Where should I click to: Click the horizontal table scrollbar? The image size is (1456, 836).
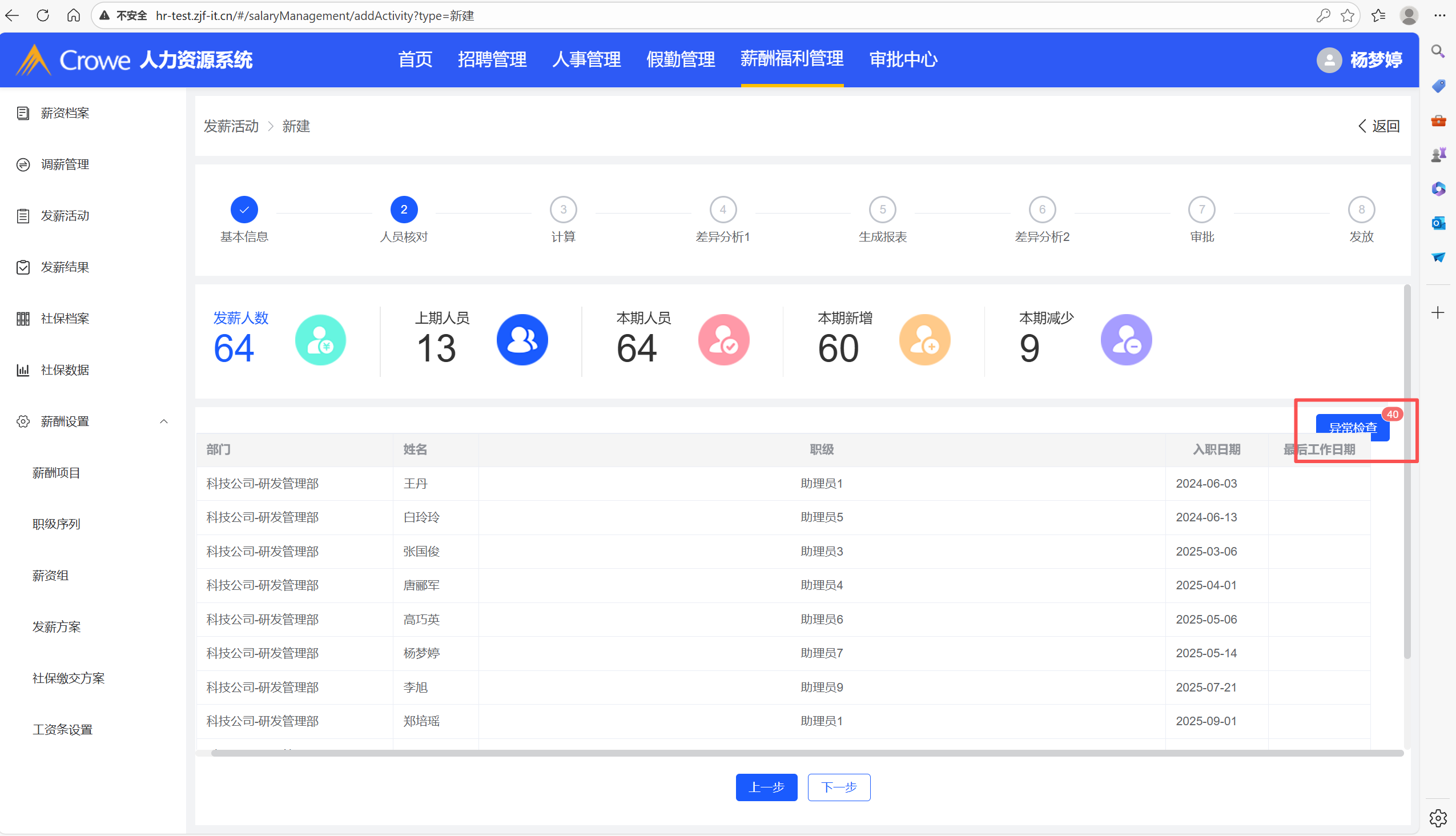click(x=804, y=753)
